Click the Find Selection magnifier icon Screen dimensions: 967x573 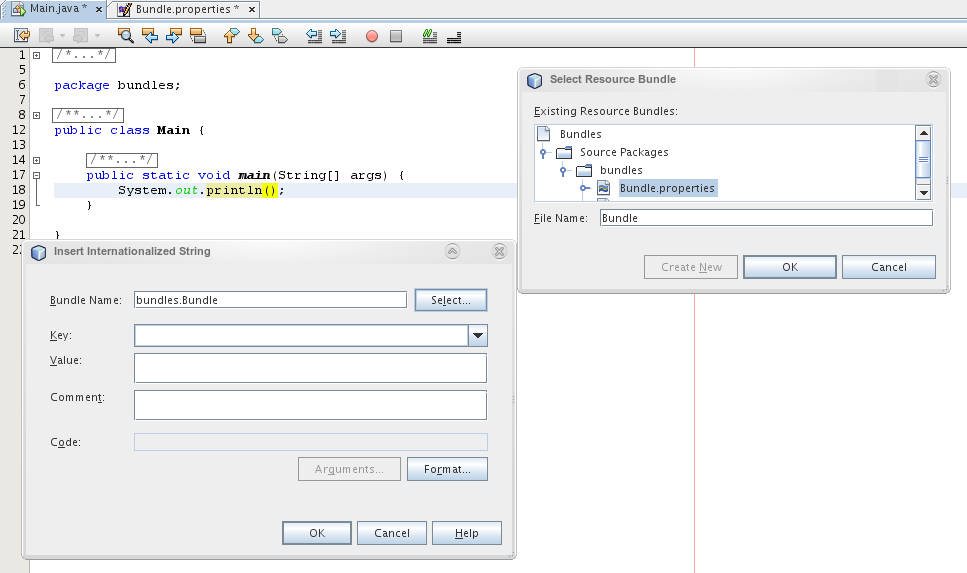tap(125, 36)
